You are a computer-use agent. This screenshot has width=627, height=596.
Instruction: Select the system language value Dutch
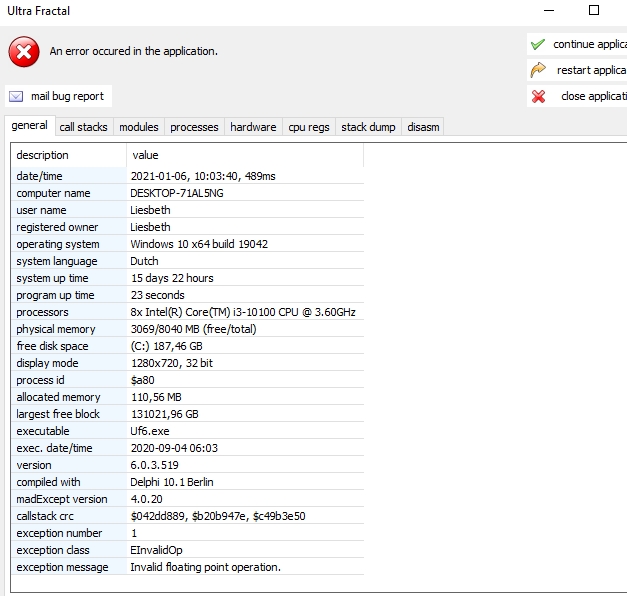[x=144, y=261]
